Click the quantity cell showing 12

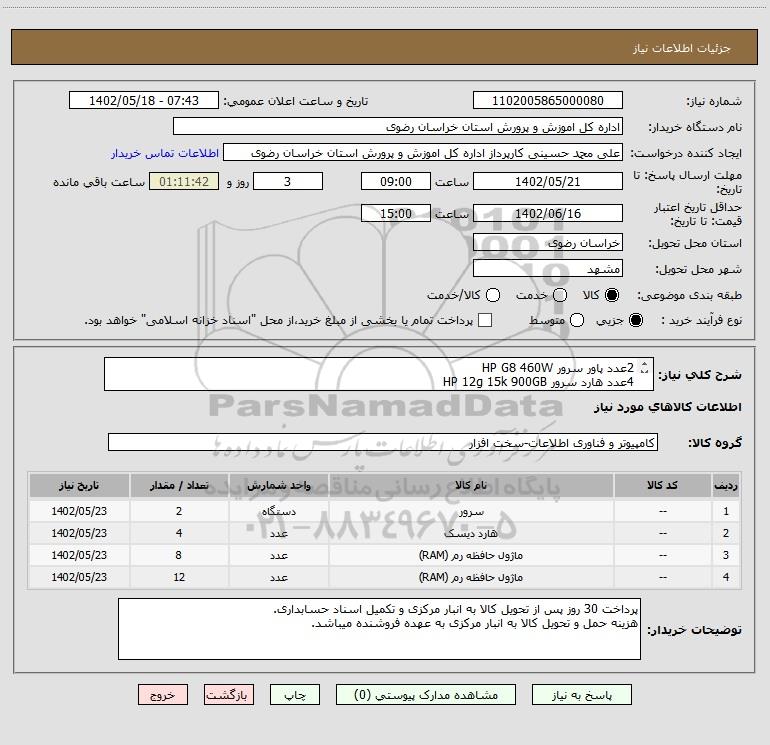[x=179, y=578]
